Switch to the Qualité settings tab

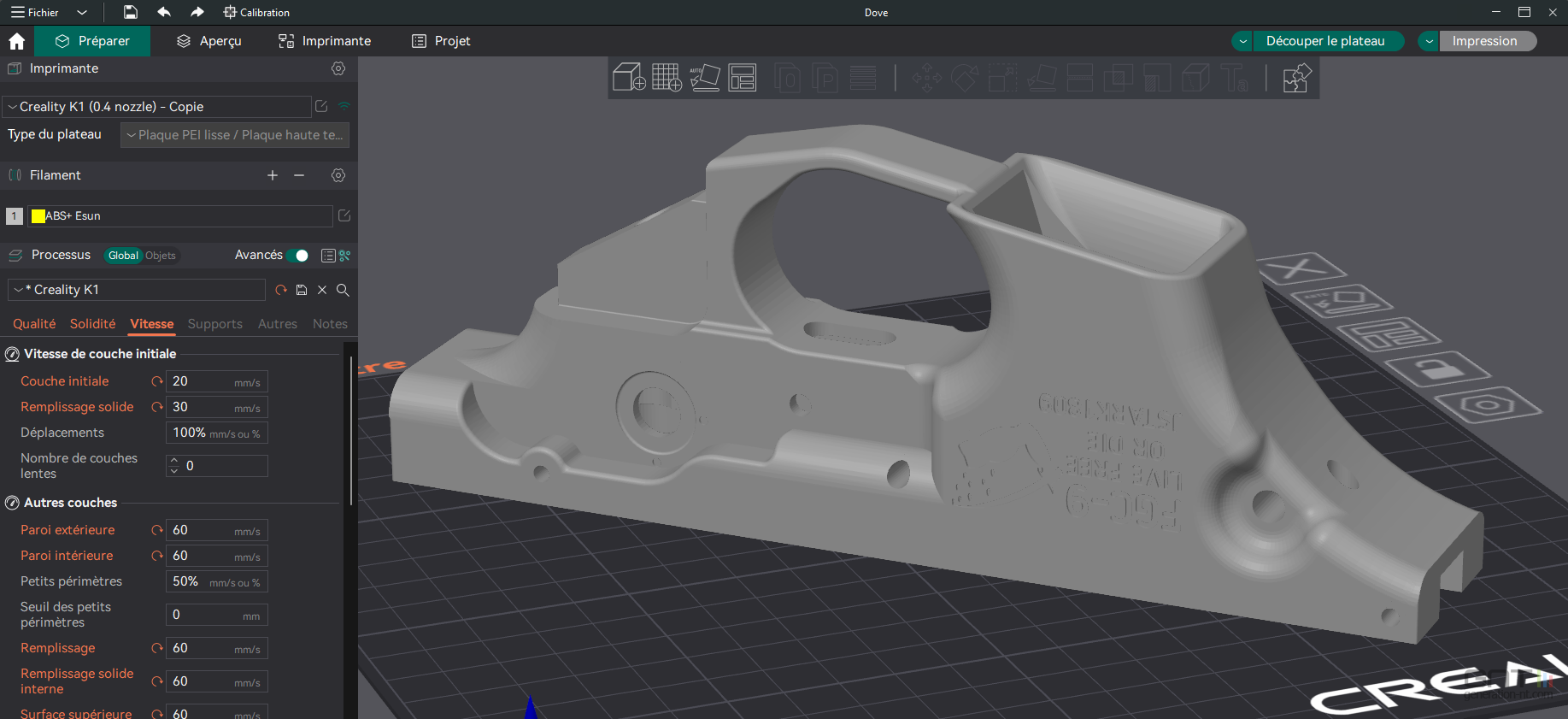point(34,324)
